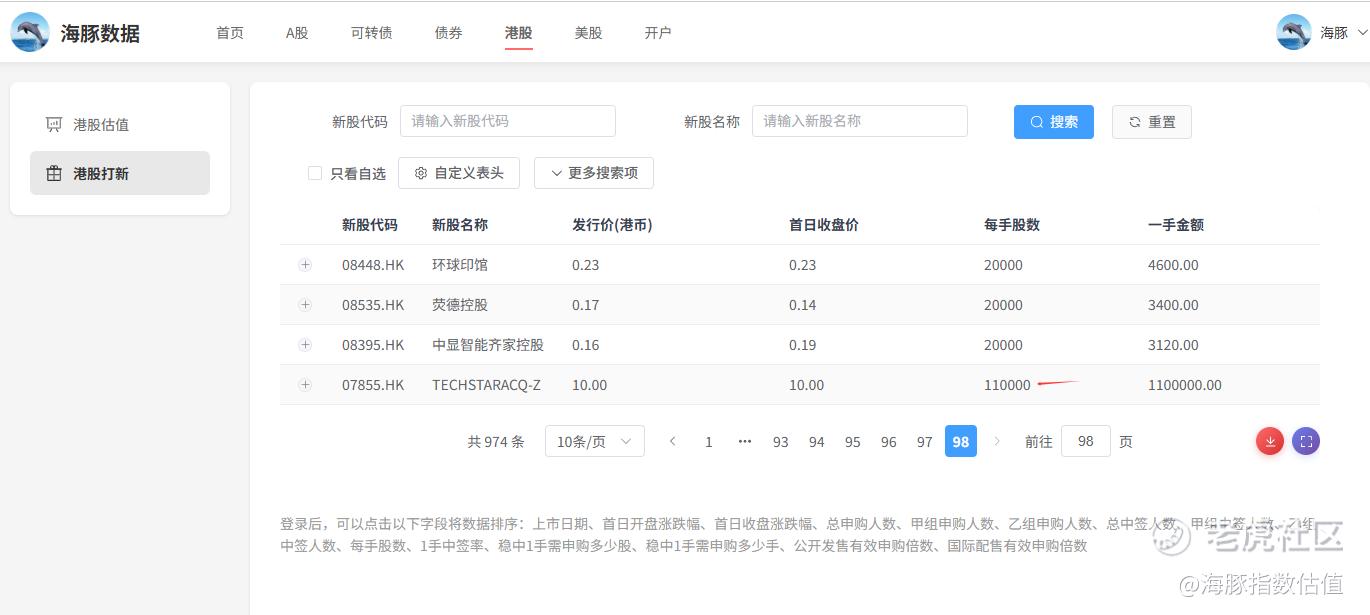Click the user avatar at top right
The height and width of the screenshot is (615, 1370).
point(1293,32)
